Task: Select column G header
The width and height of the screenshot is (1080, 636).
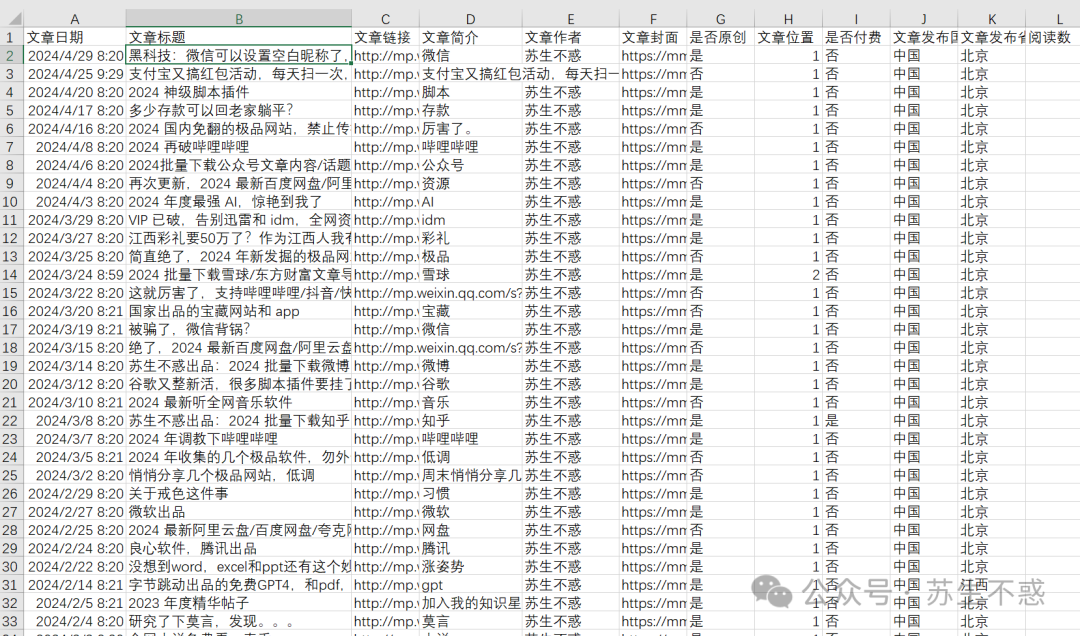Action: pos(720,19)
